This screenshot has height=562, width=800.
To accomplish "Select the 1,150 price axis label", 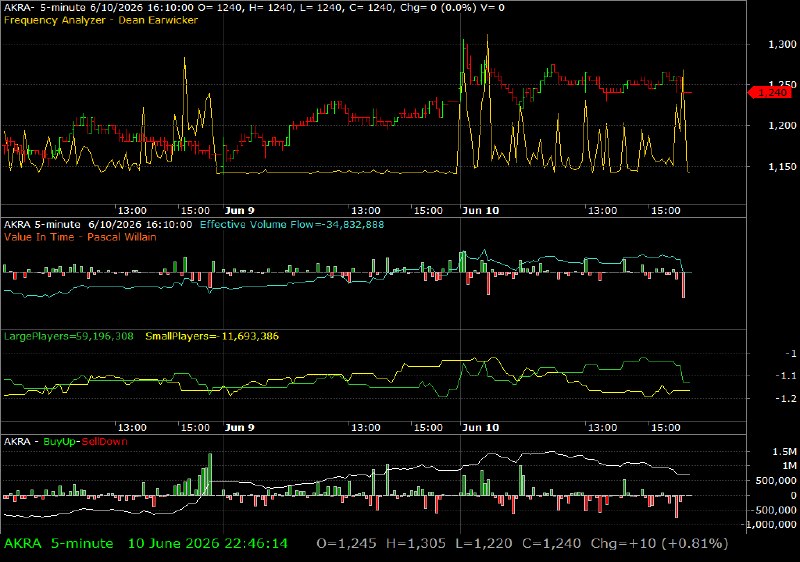I will click(x=782, y=166).
